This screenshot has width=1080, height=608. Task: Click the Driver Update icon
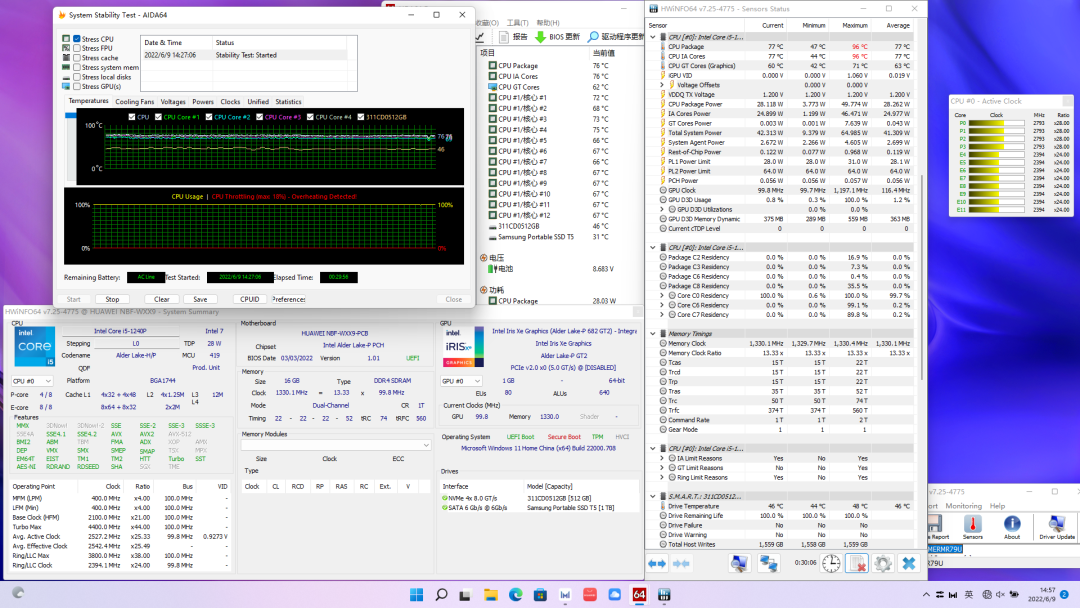coord(1057,524)
